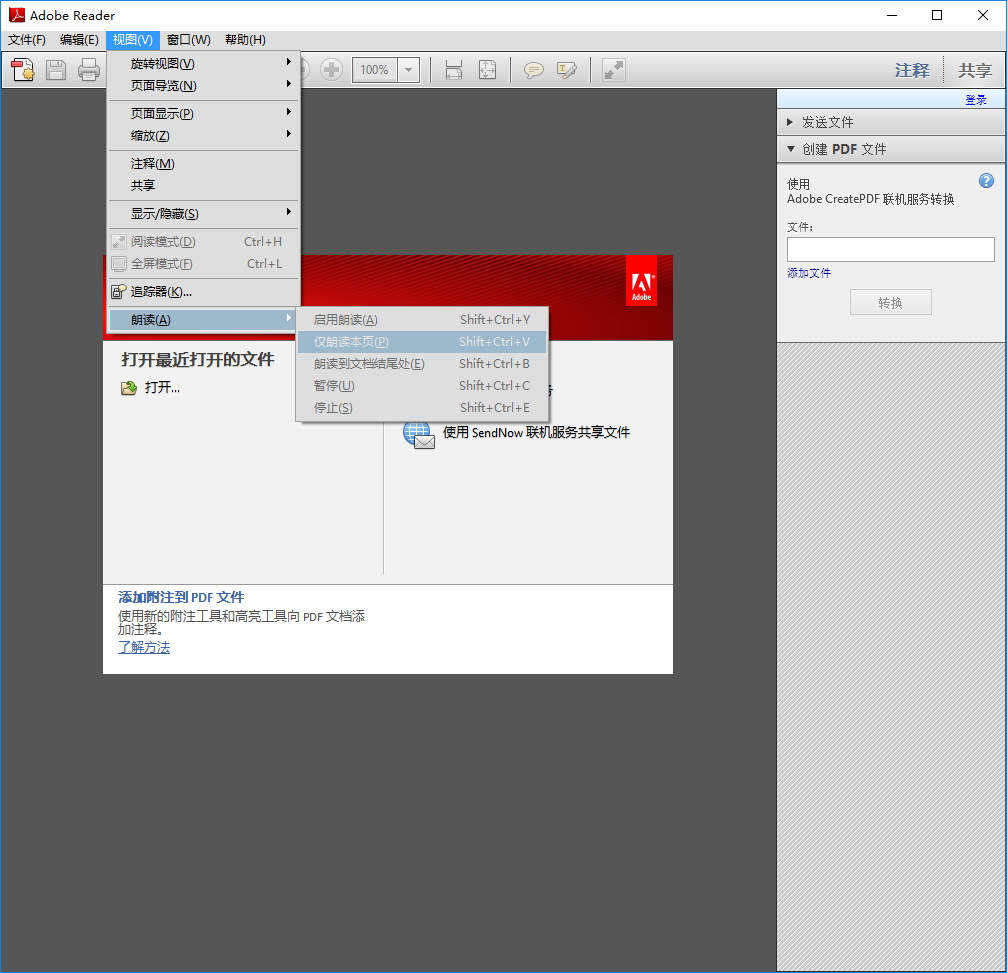The width and height of the screenshot is (1007, 973).
Task: Expand the 发送文件 panel section
Action: tap(891, 122)
